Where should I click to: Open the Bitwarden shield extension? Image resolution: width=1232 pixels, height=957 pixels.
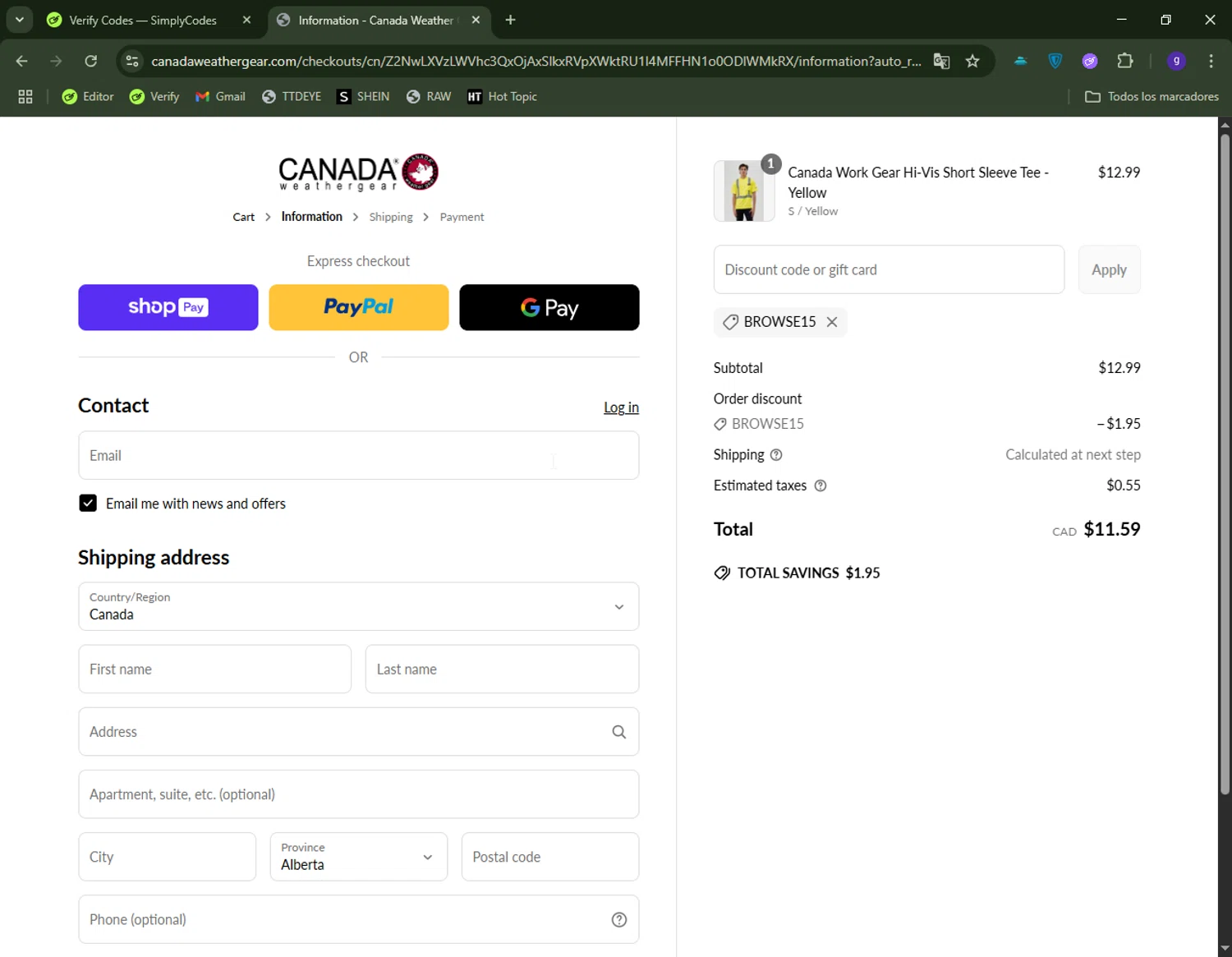click(1055, 61)
